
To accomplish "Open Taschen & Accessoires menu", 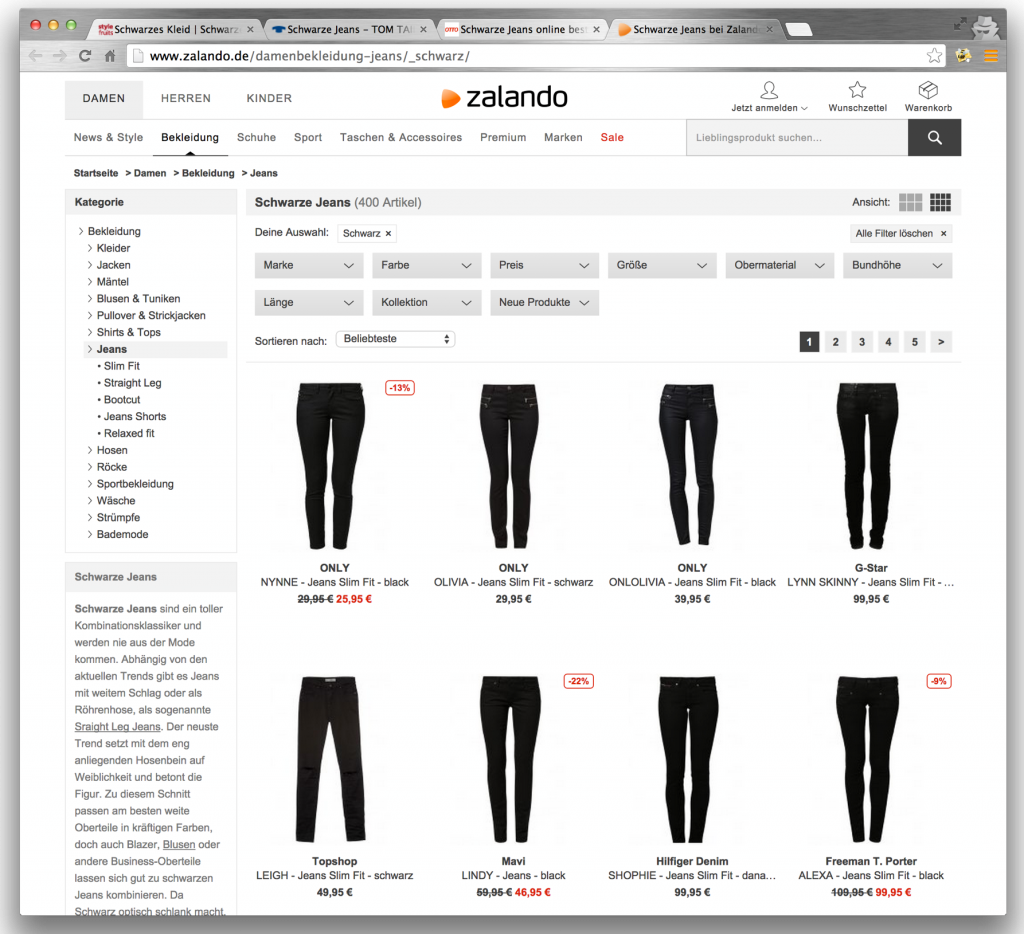I will click(x=401, y=138).
